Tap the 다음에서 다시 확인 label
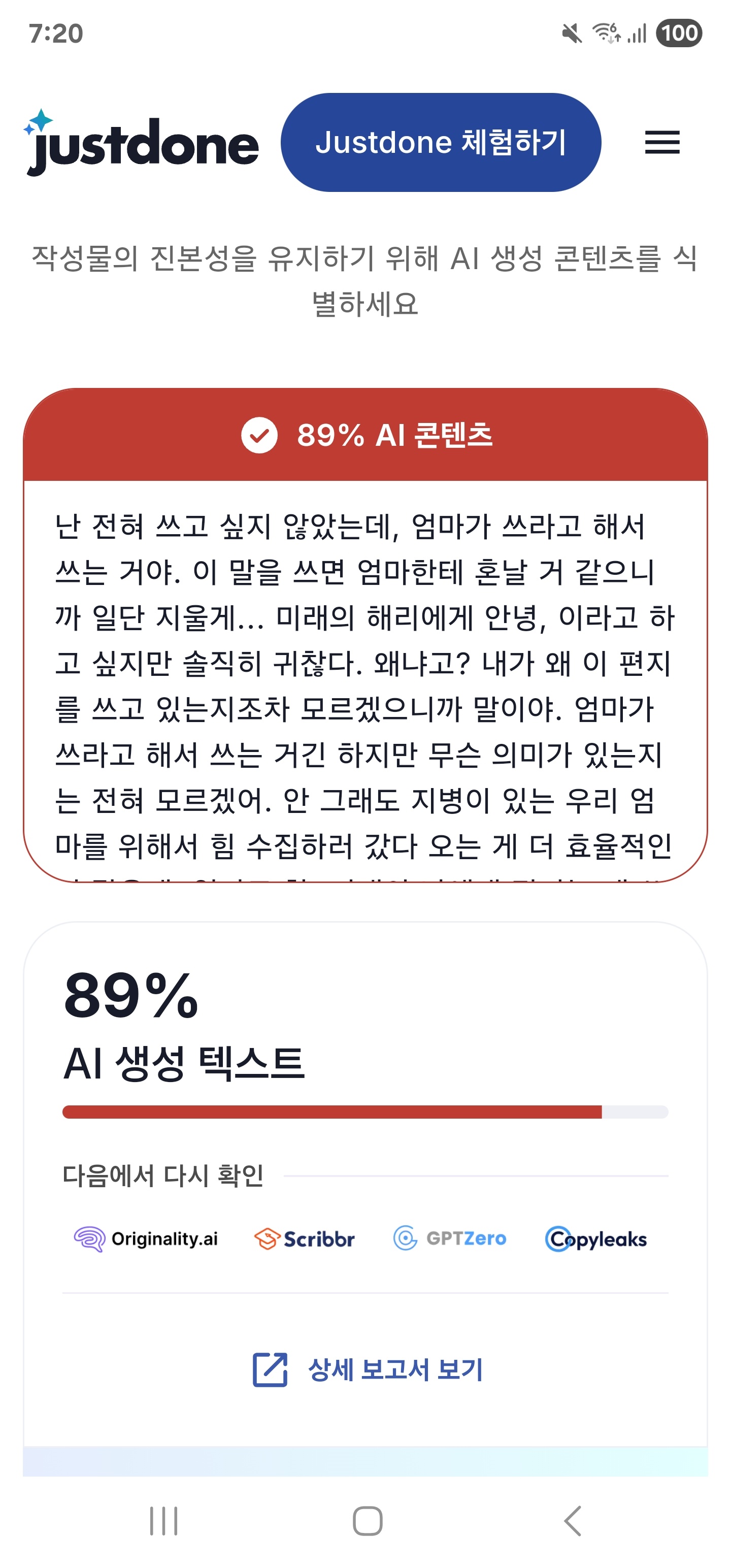Image resolution: width=731 pixels, height=1568 pixels. coord(163,1175)
